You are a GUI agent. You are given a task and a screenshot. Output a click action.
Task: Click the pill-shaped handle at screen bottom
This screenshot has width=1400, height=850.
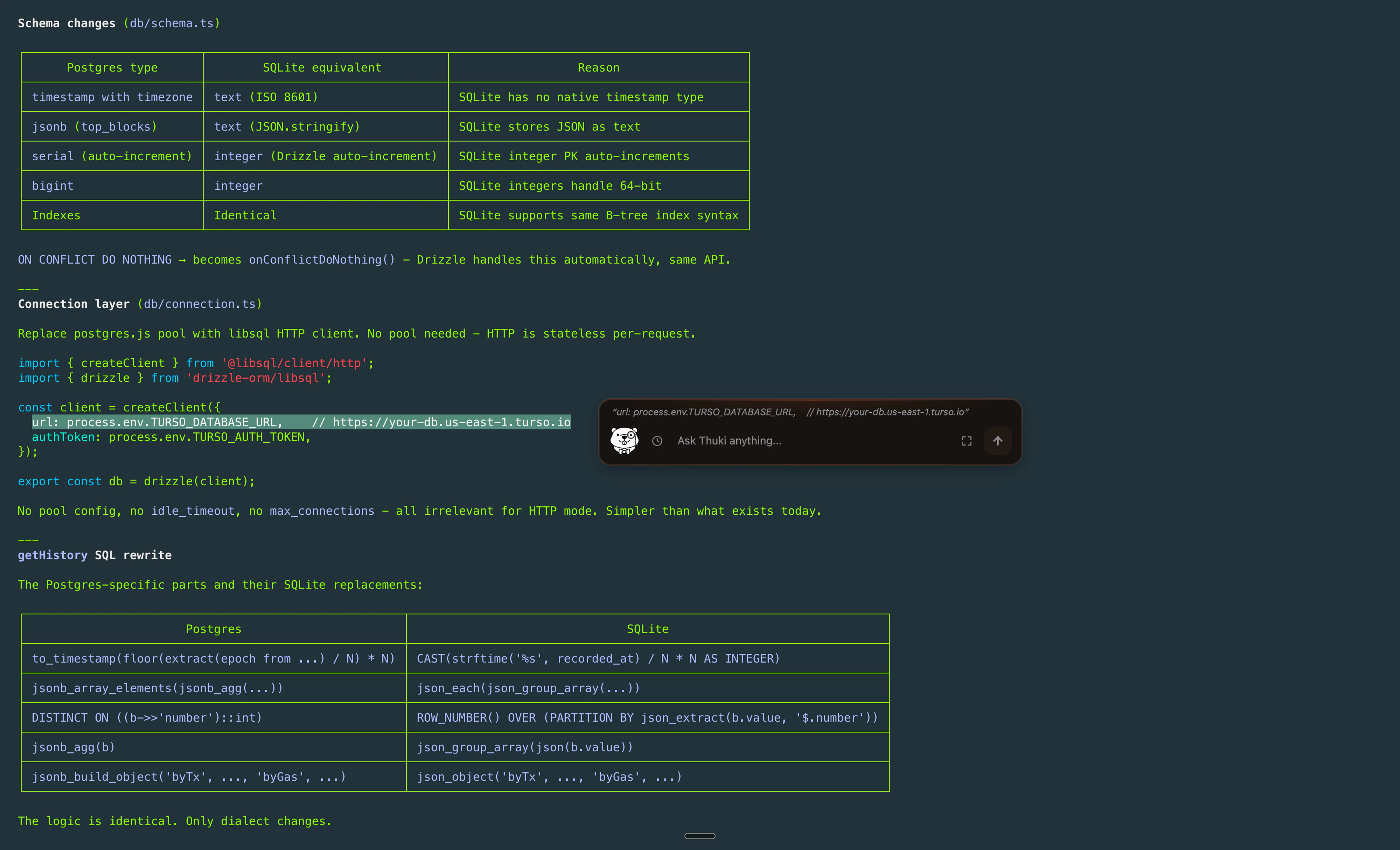pos(700,835)
